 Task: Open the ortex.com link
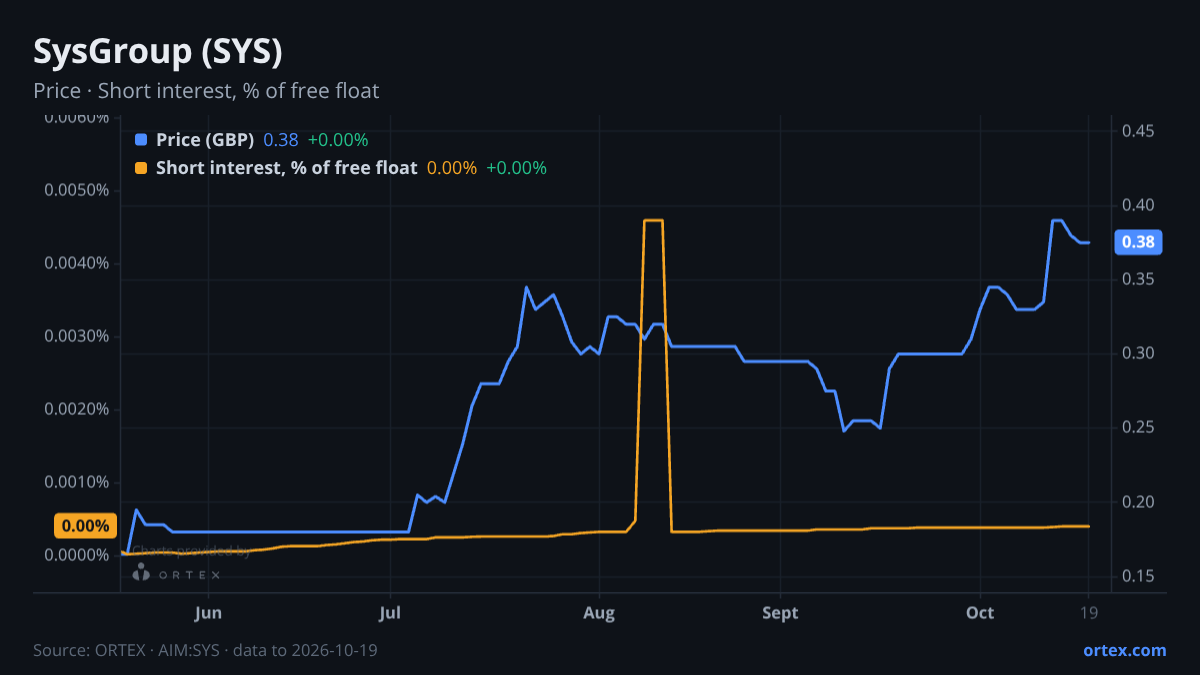click(1125, 650)
